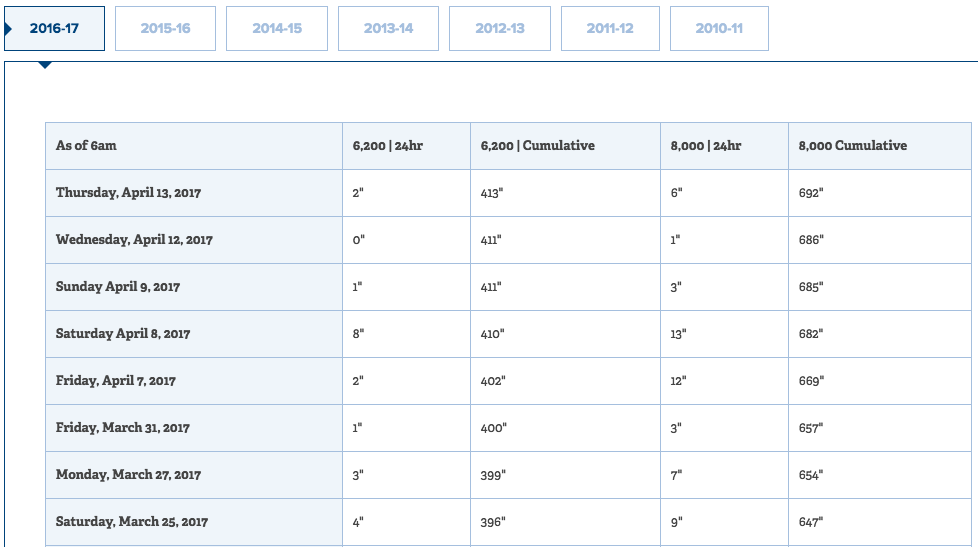Click the '6,200 | Cumulative' column header
Screen dimensions: 978x547
[x=565, y=146]
